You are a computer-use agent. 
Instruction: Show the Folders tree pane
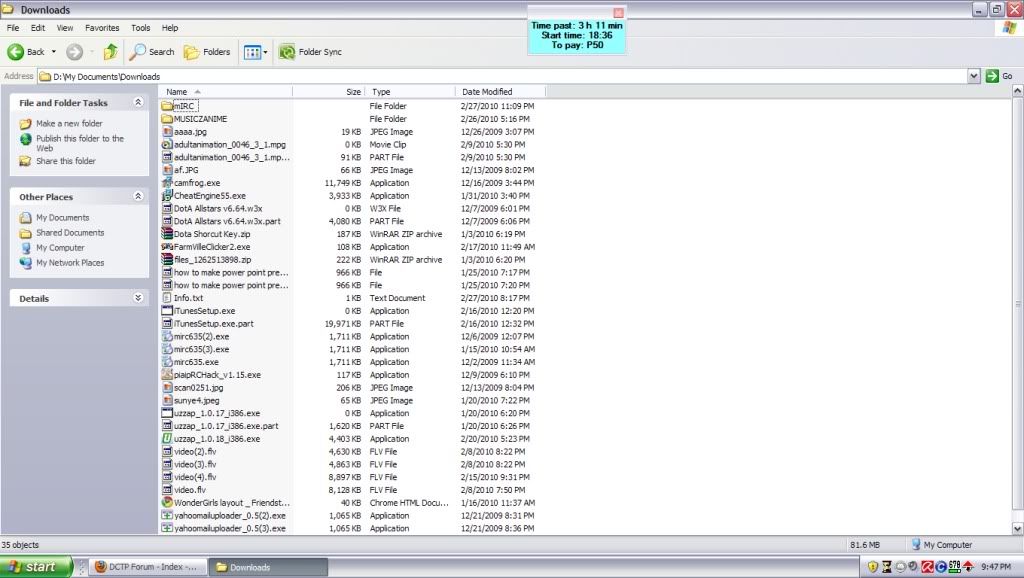[x=207, y=52]
